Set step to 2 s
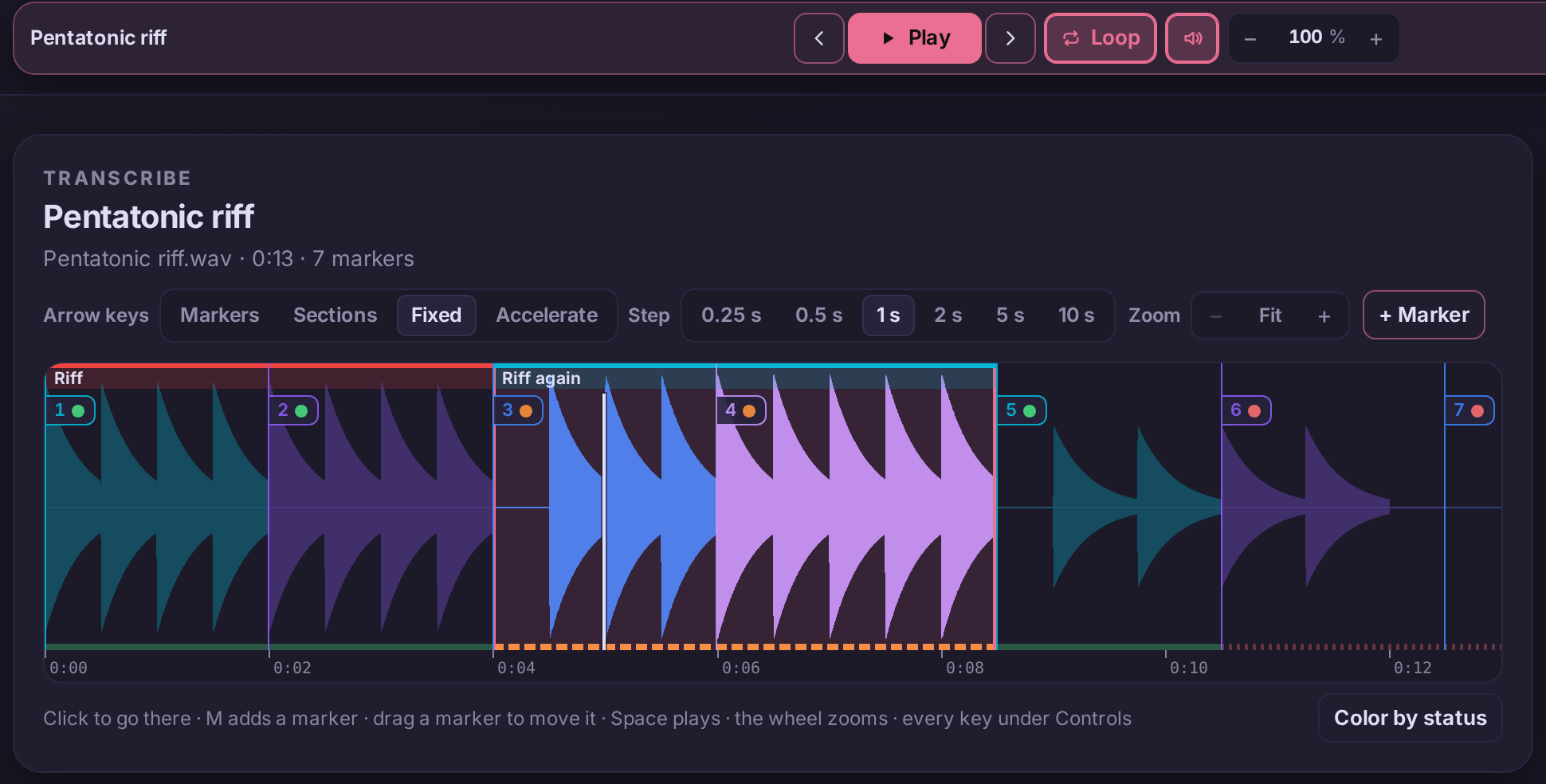The height and width of the screenshot is (784, 1546). (948, 316)
